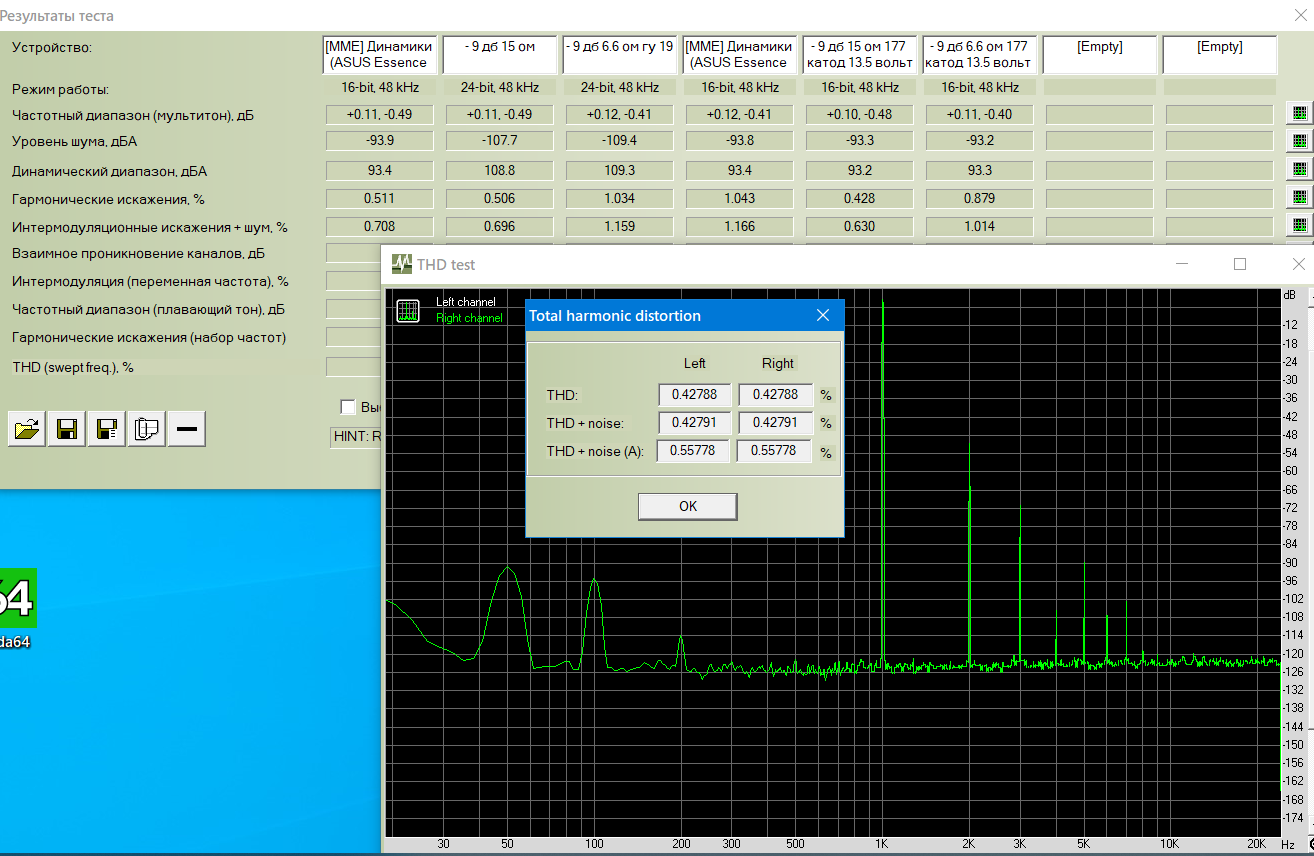Click the save-report floppy icon with list
The height and width of the screenshot is (856, 1314).
[x=107, y=429]
